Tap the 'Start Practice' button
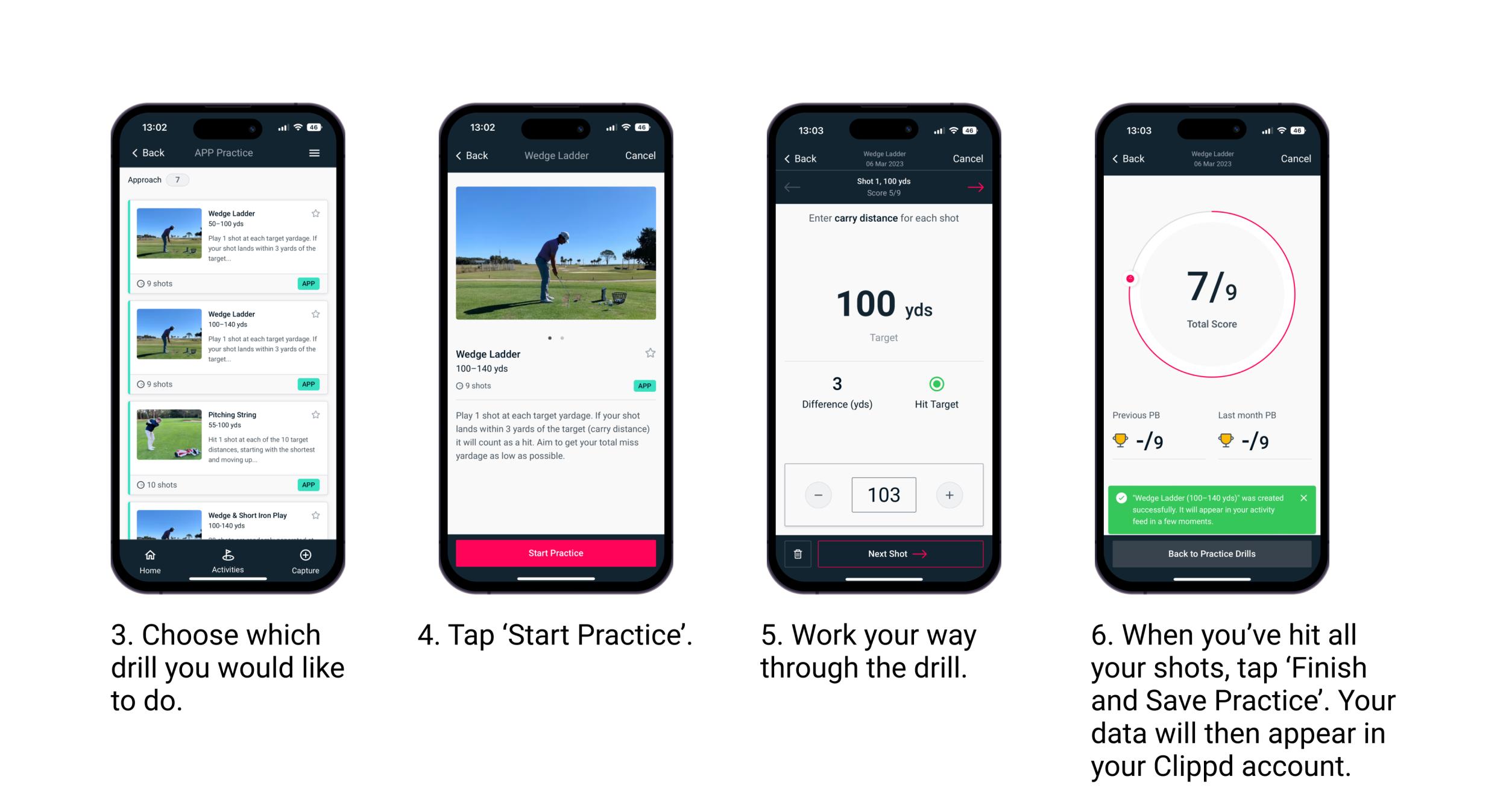Image resolution: width=1509 pixels, height=812 pixels. coord(556,553)
